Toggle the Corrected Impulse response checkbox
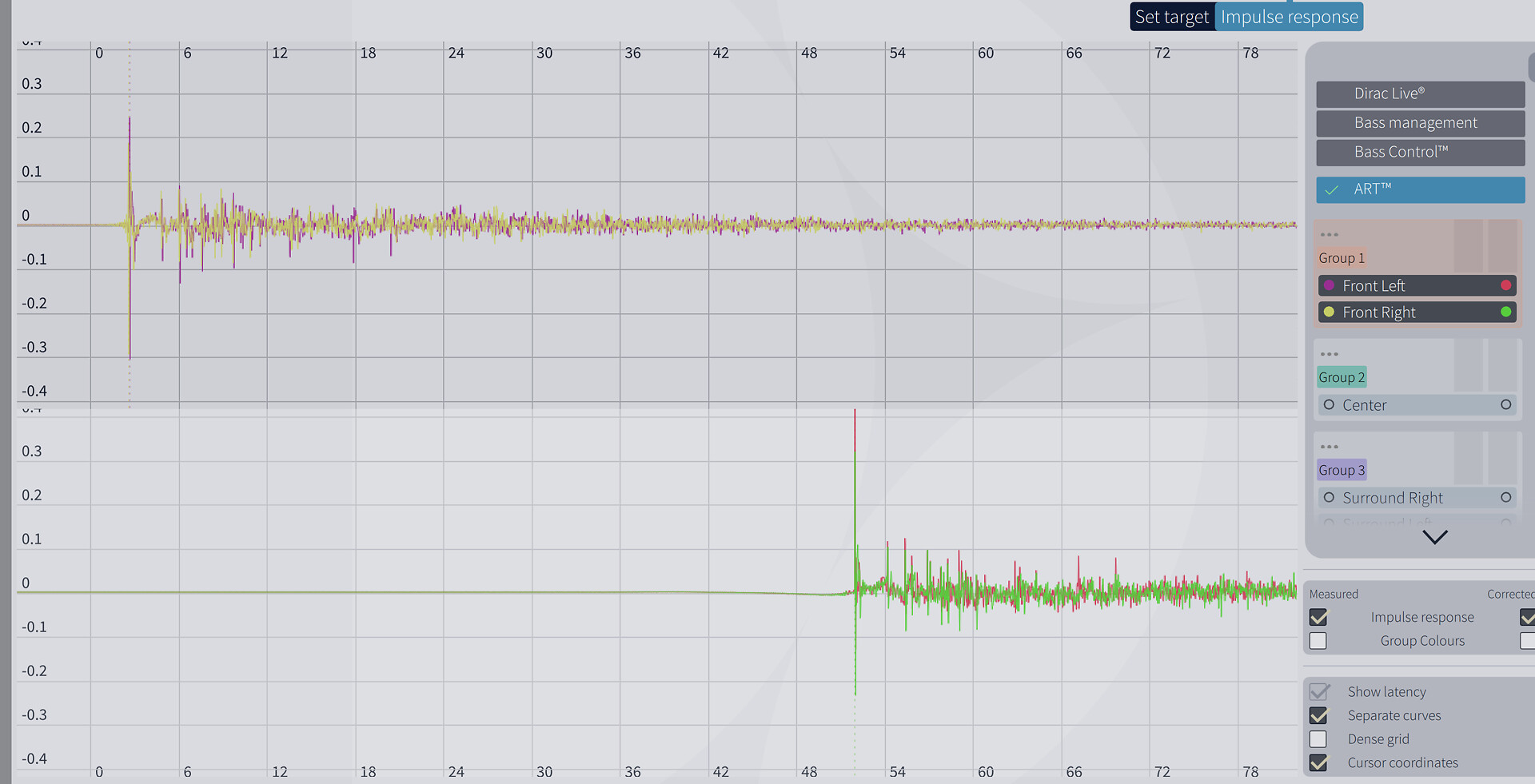The image size is (1535, 784). coord(1527,617)
